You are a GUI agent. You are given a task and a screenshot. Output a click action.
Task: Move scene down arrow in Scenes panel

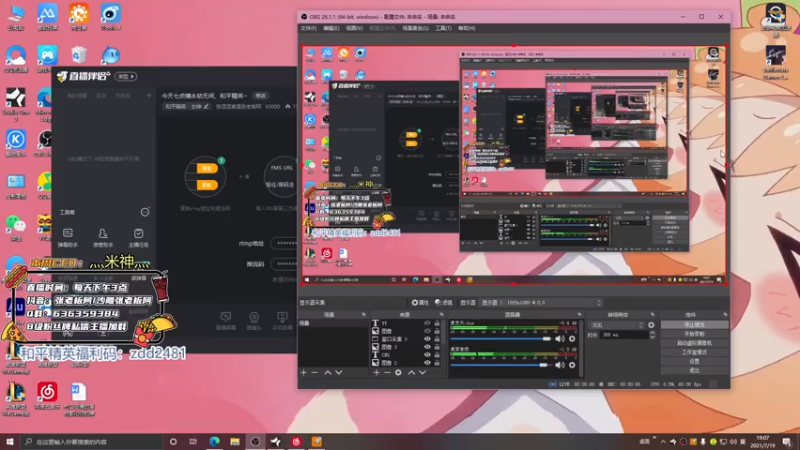(x=338, y=373)
